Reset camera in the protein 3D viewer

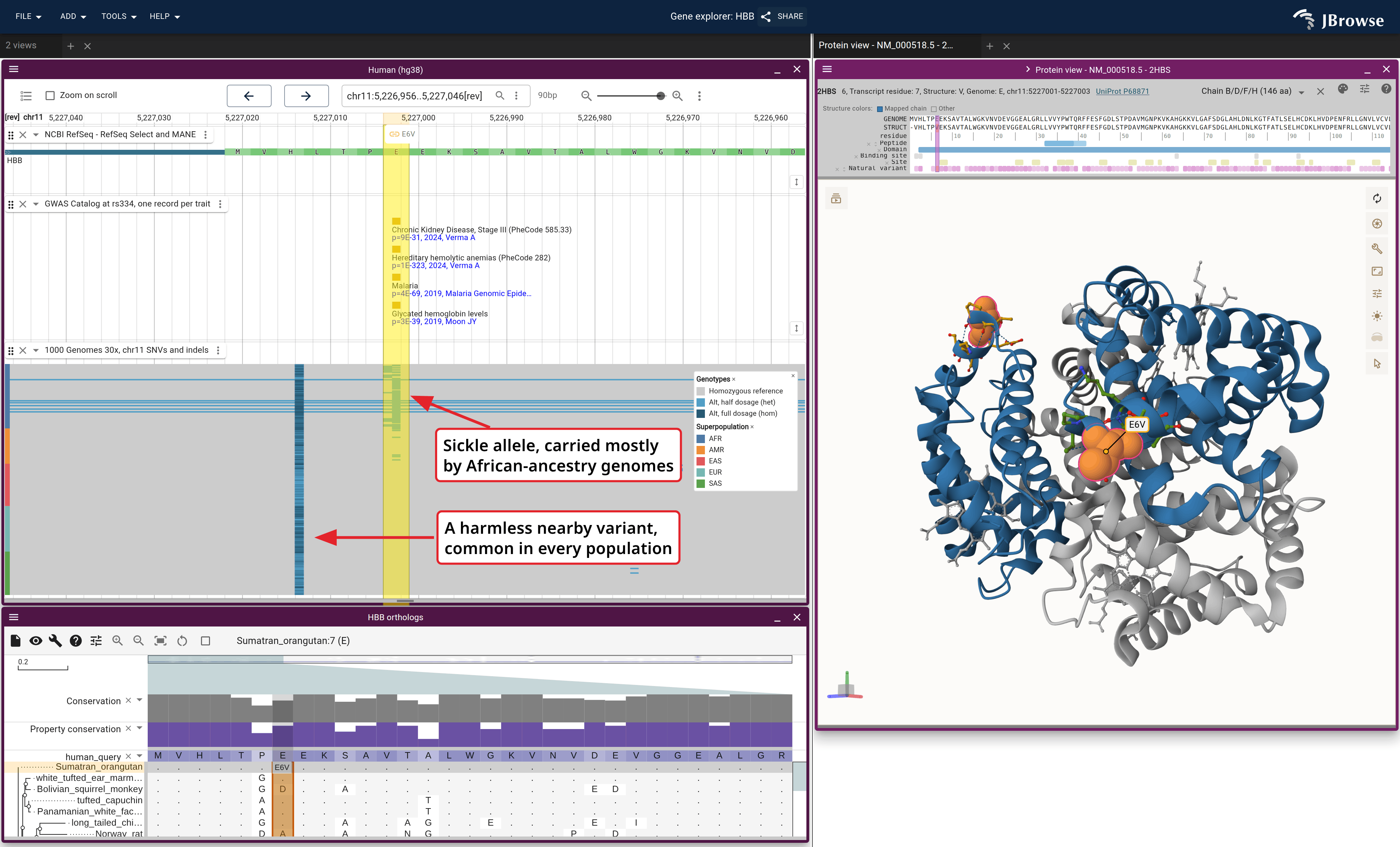click(1377, 198)
